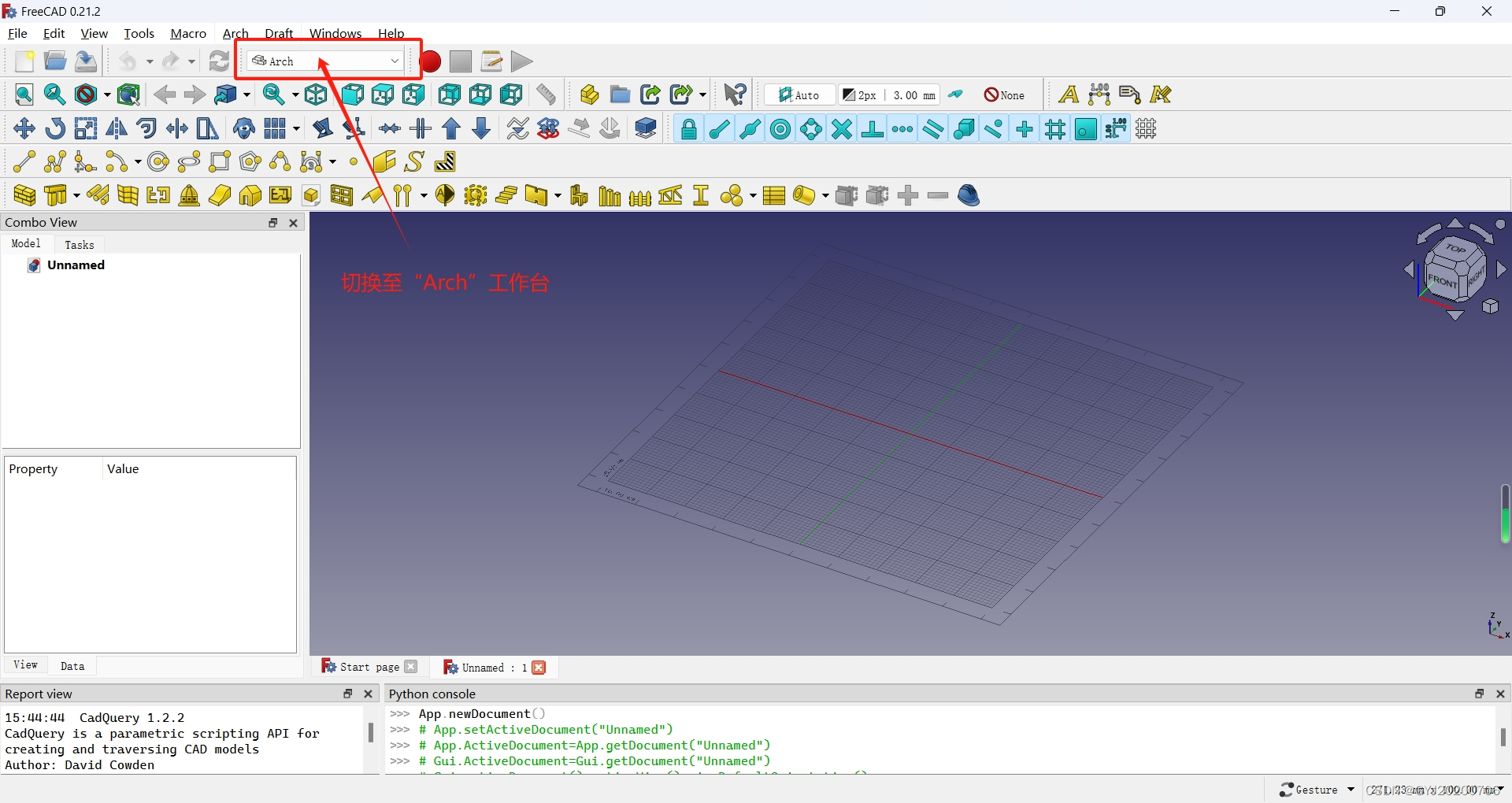Toggle grid snapping
Image resolution: width=1512 pixels, height=803 pixels.
pyautogui.click(x=1054, y=128)
